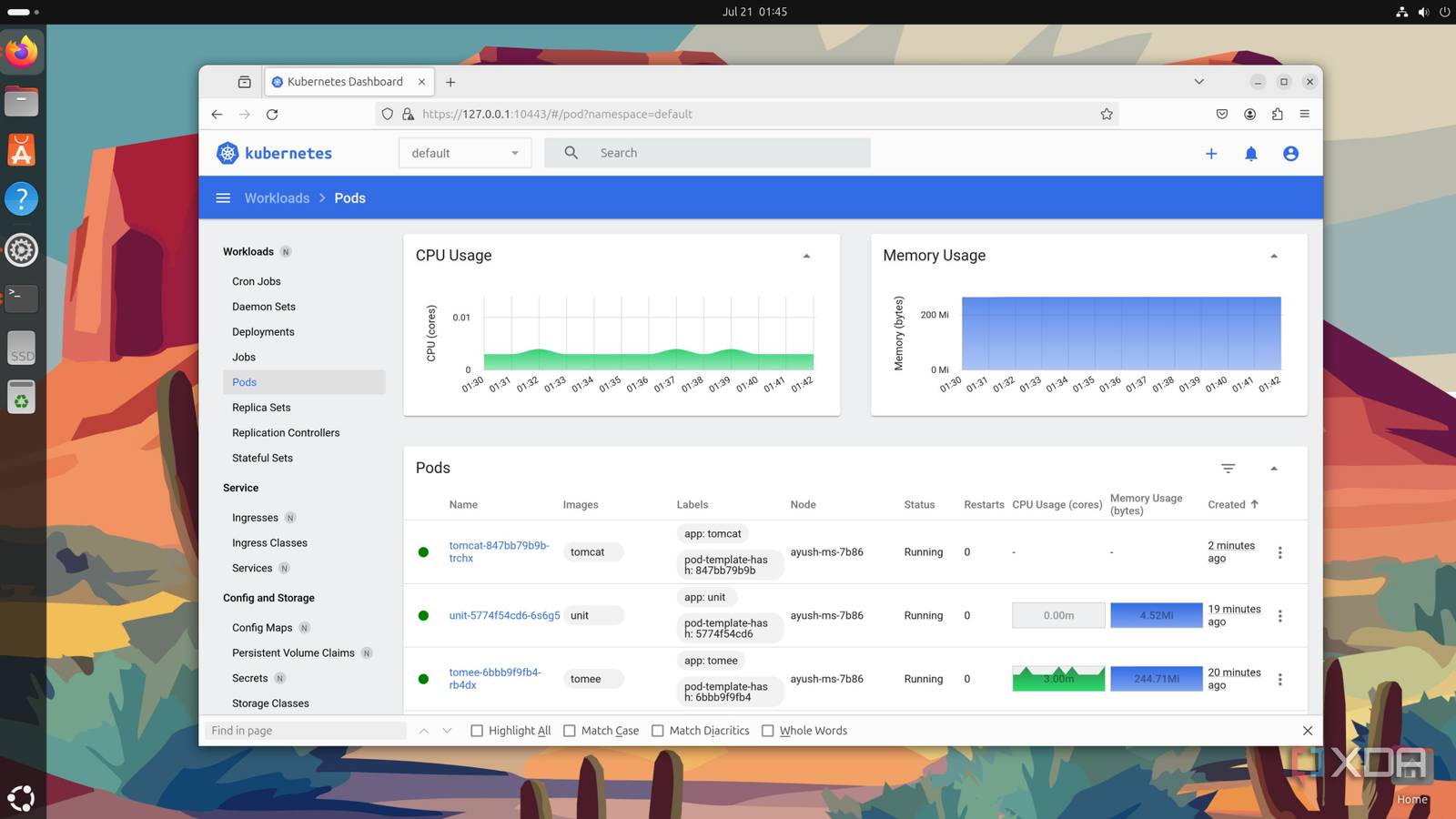1456x819 pixels.
Task: Reload the page in Firefox
Action: [x=272, y=115]
